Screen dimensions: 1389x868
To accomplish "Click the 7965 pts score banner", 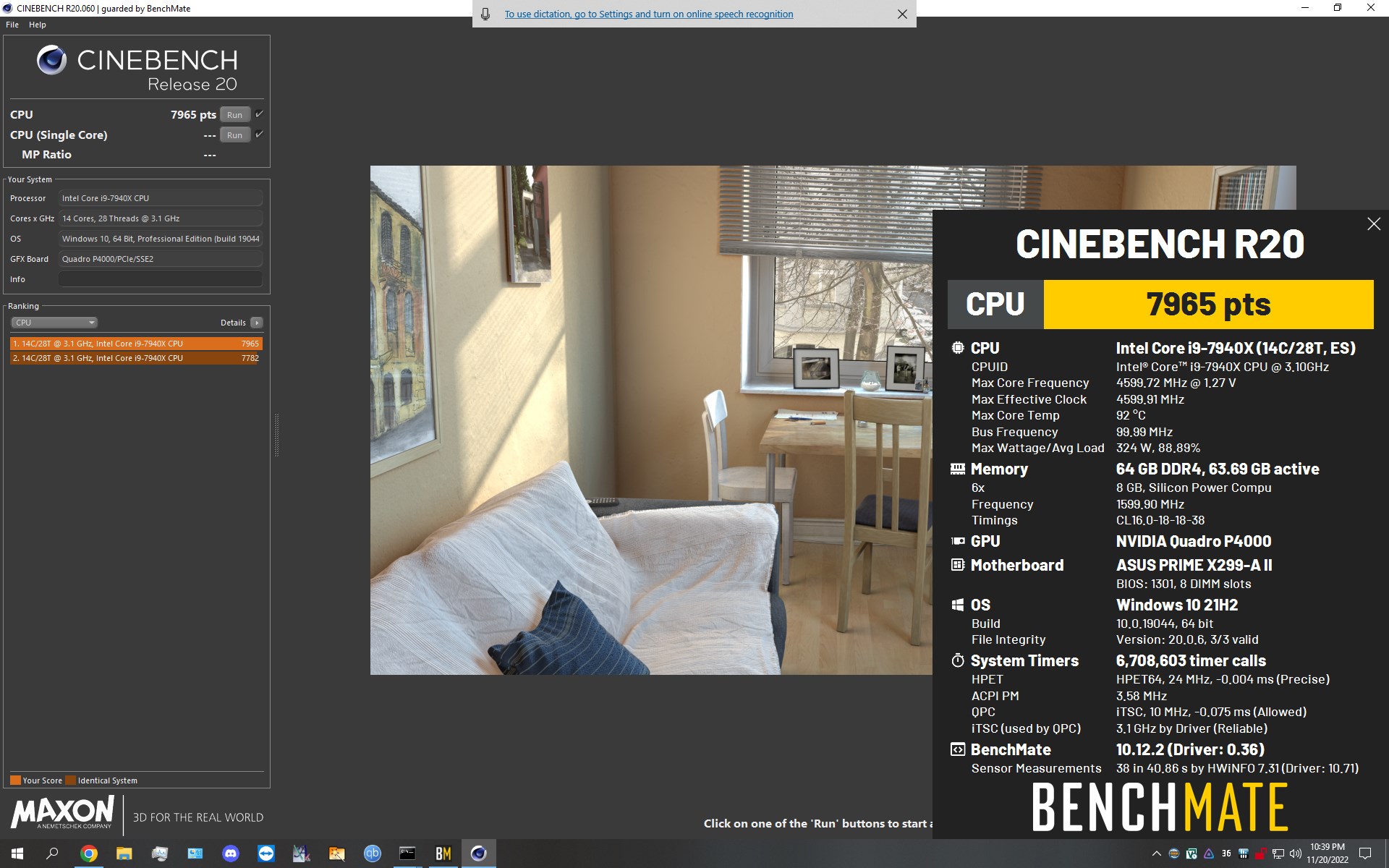I will click(x=1208, y=305).
